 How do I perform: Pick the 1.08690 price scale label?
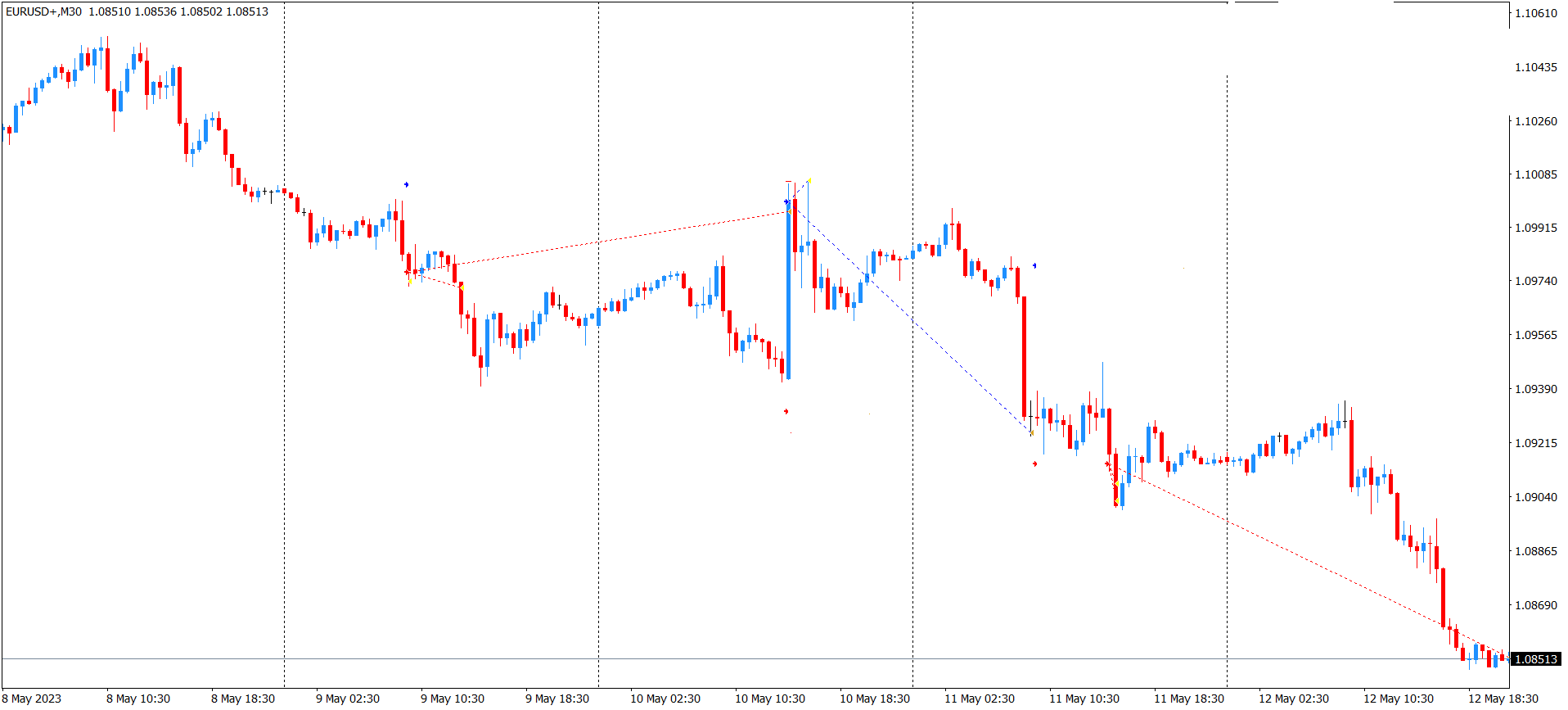click(1536, 605)
